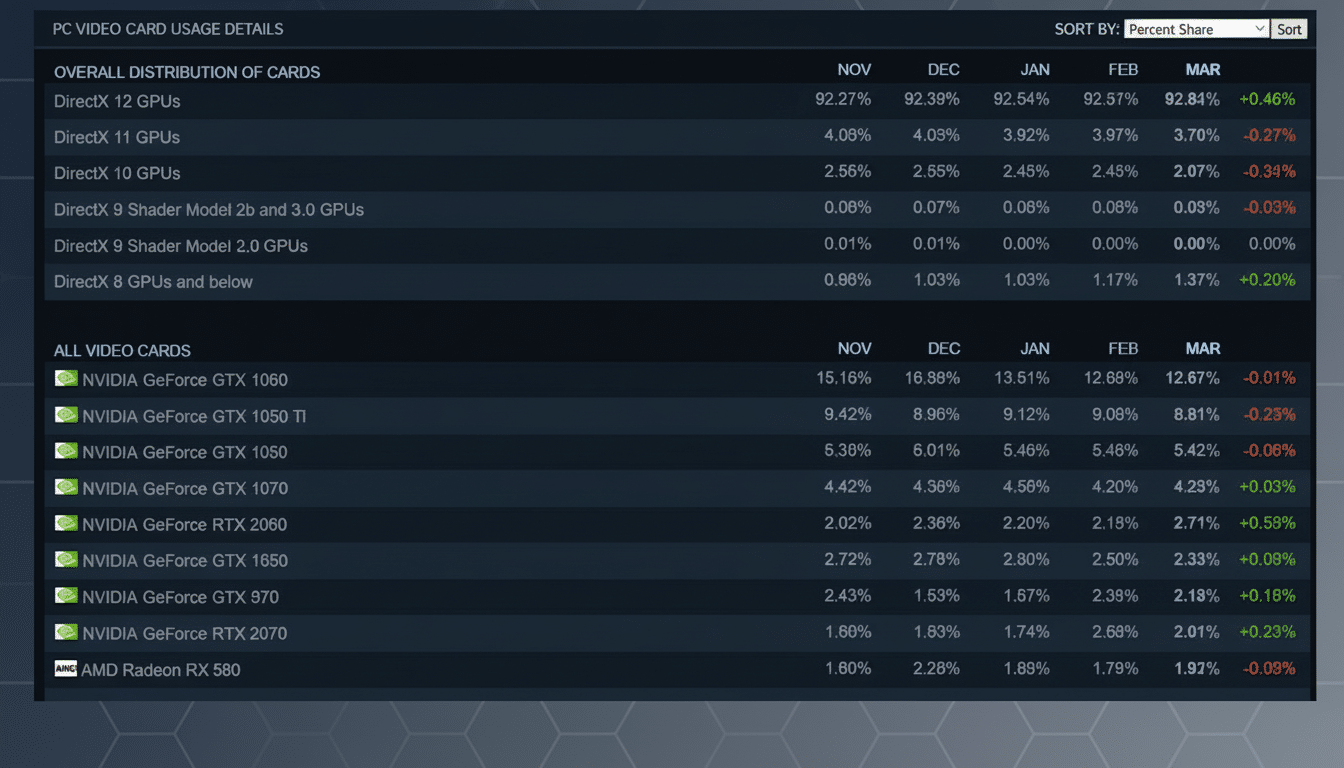Click the ALL VIDEO CARDS section heading
Screen dimensions: 1344x768
pos(122,350)
